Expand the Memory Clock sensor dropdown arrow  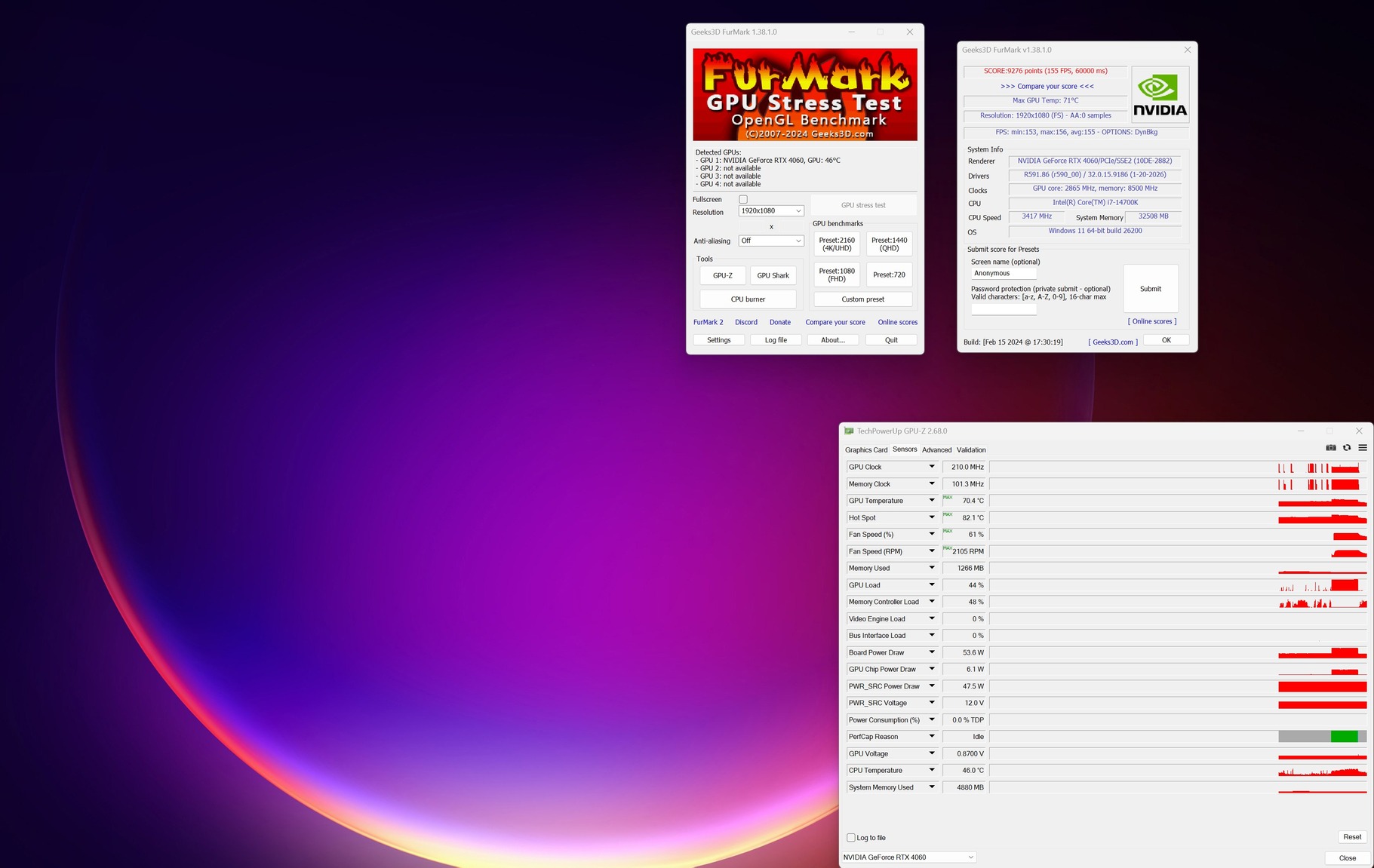932,483
